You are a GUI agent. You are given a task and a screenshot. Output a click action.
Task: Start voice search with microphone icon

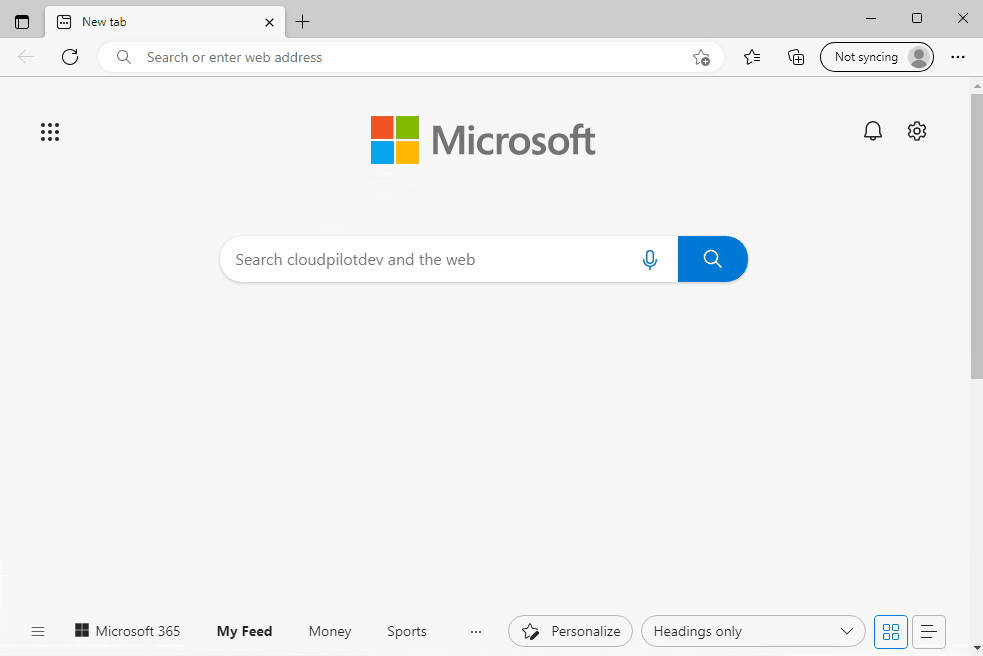tap(650, 259)
